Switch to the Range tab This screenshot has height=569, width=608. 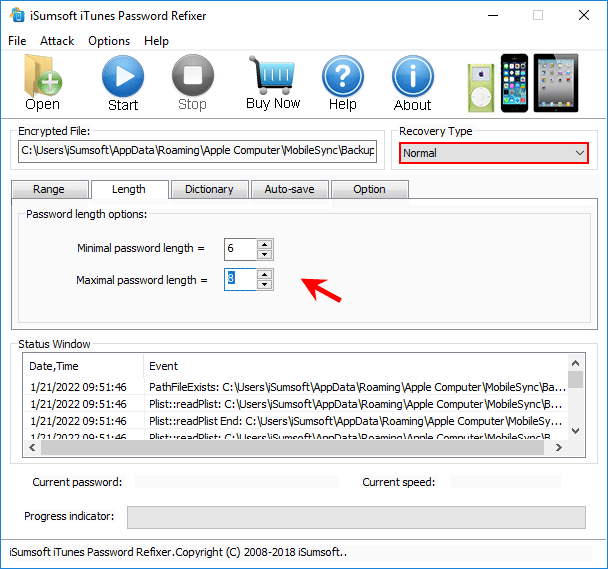49,189
